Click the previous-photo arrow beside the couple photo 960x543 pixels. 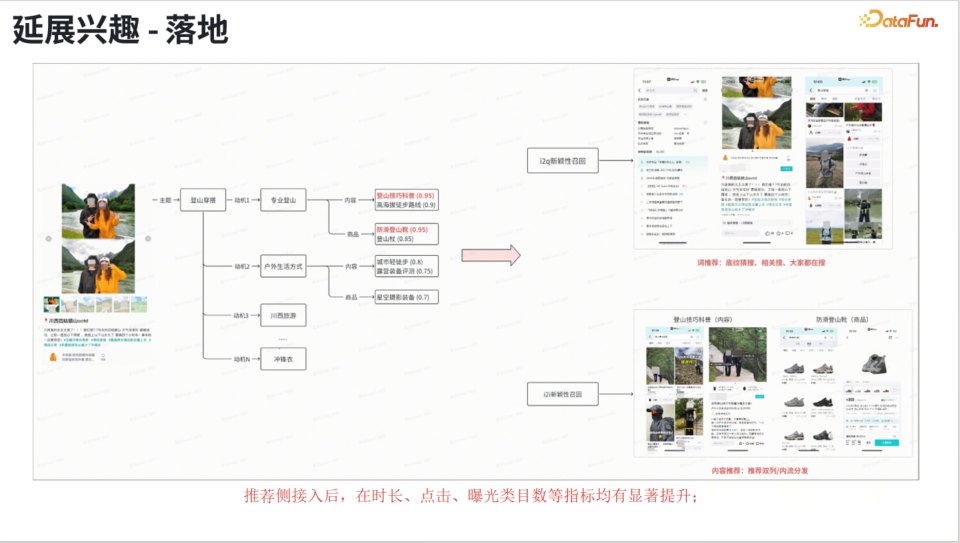[x=49, y=239]
